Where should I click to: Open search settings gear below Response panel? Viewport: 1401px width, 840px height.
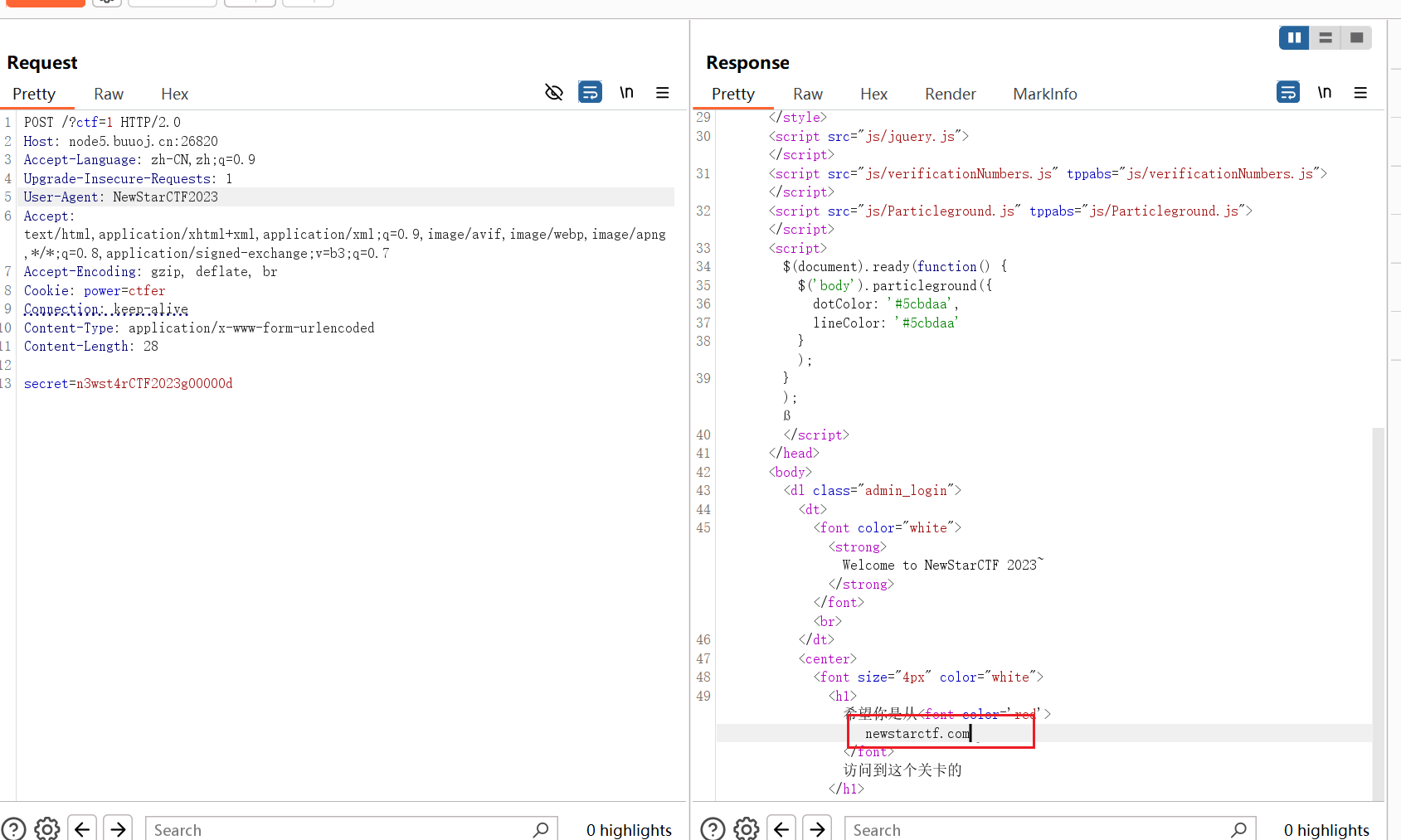(x=747, y=829)
